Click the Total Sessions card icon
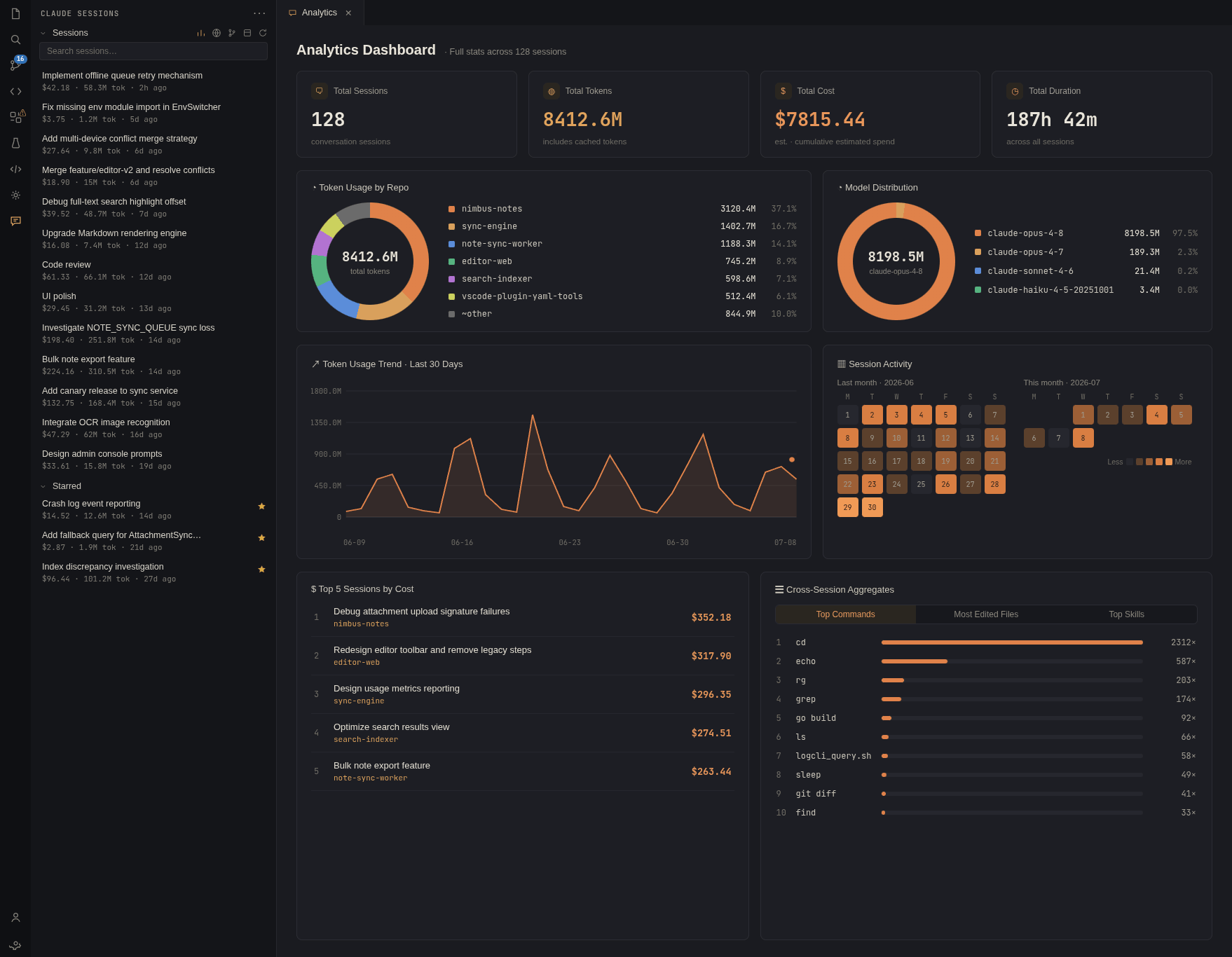Image resolution: width=1232 pixels, height=957 pixels. 320,91
